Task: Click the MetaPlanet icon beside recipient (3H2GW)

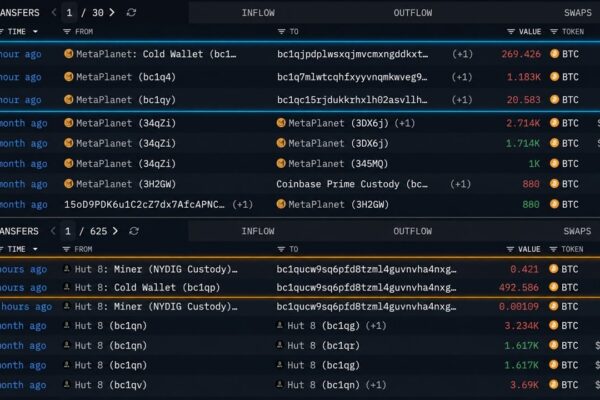Action: click(x=281, y=204)
